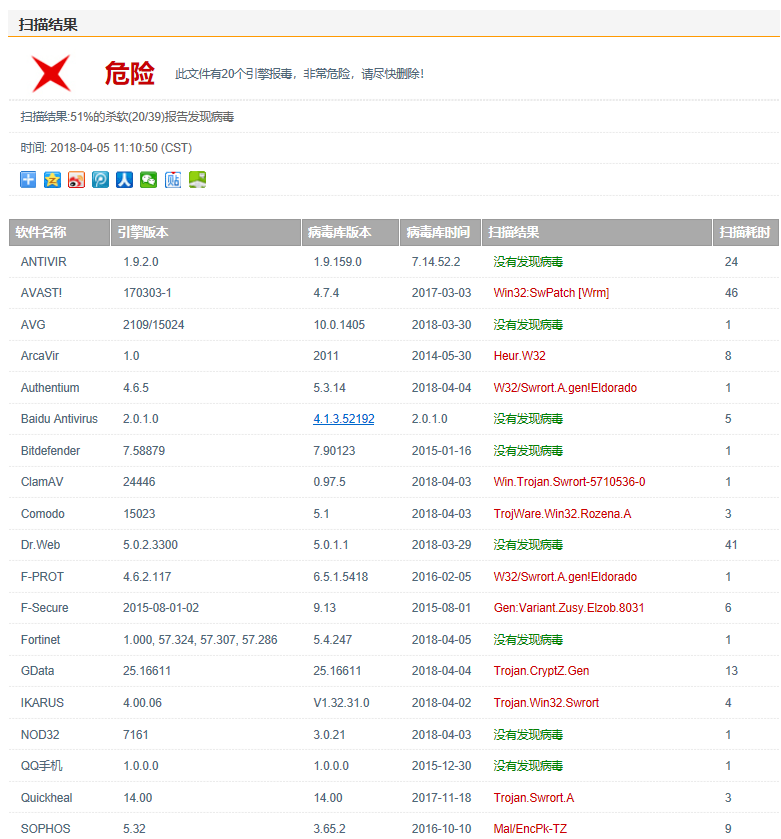Click the Gen:Variant.Zusy.Elzob.8031 result
781x839 pixels.
[x=569, y=608]
